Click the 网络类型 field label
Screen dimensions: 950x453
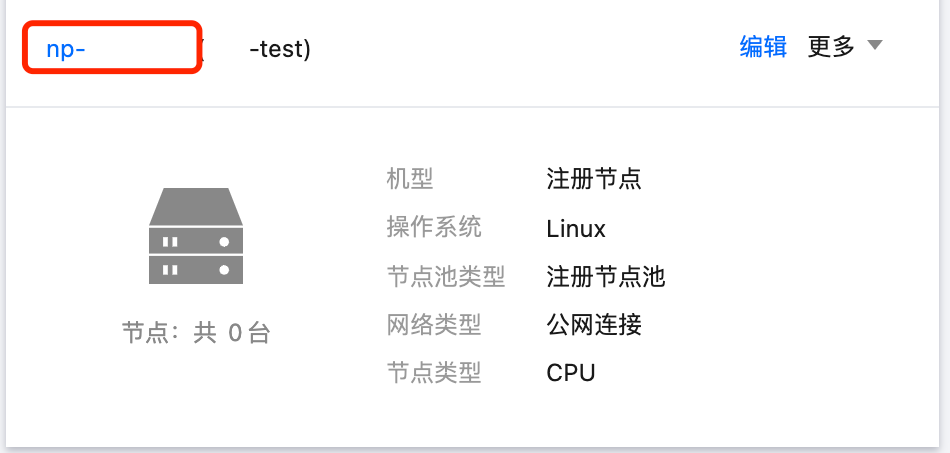click(434, 324)
